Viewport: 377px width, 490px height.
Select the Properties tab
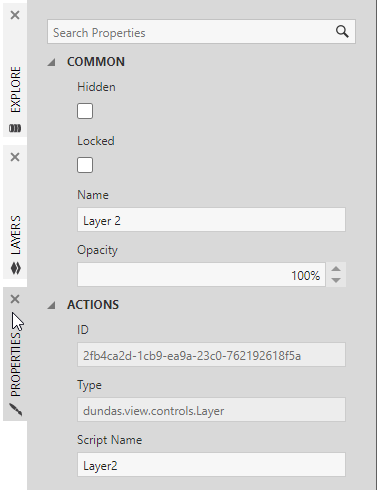click(x=15, y=365)
